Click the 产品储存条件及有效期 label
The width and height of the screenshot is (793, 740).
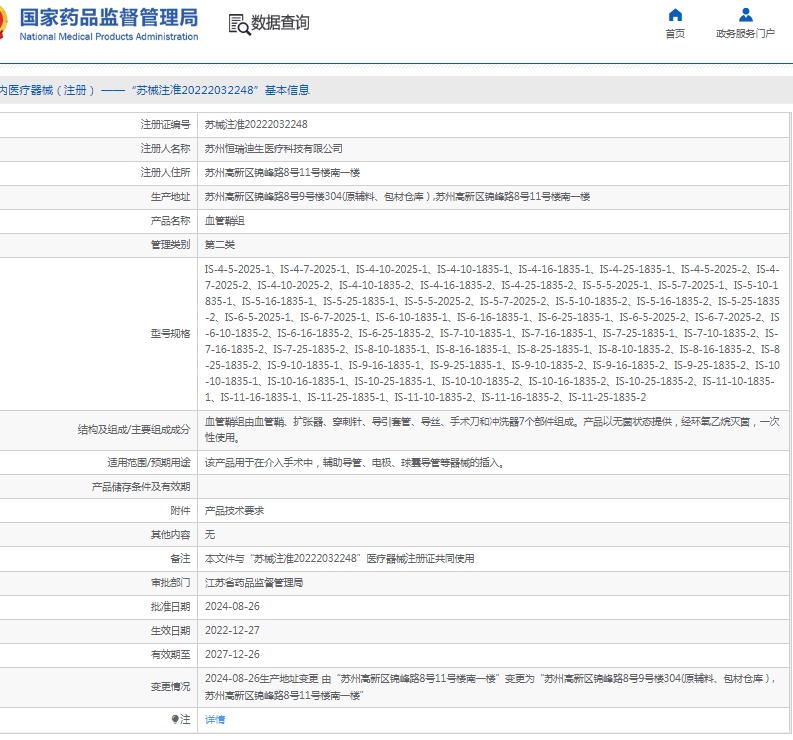(141, 487)
